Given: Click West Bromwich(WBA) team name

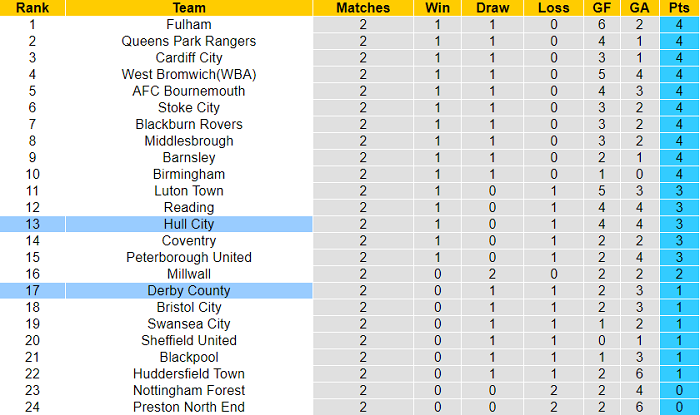Looking at the screenshot, I should point(188,74).
